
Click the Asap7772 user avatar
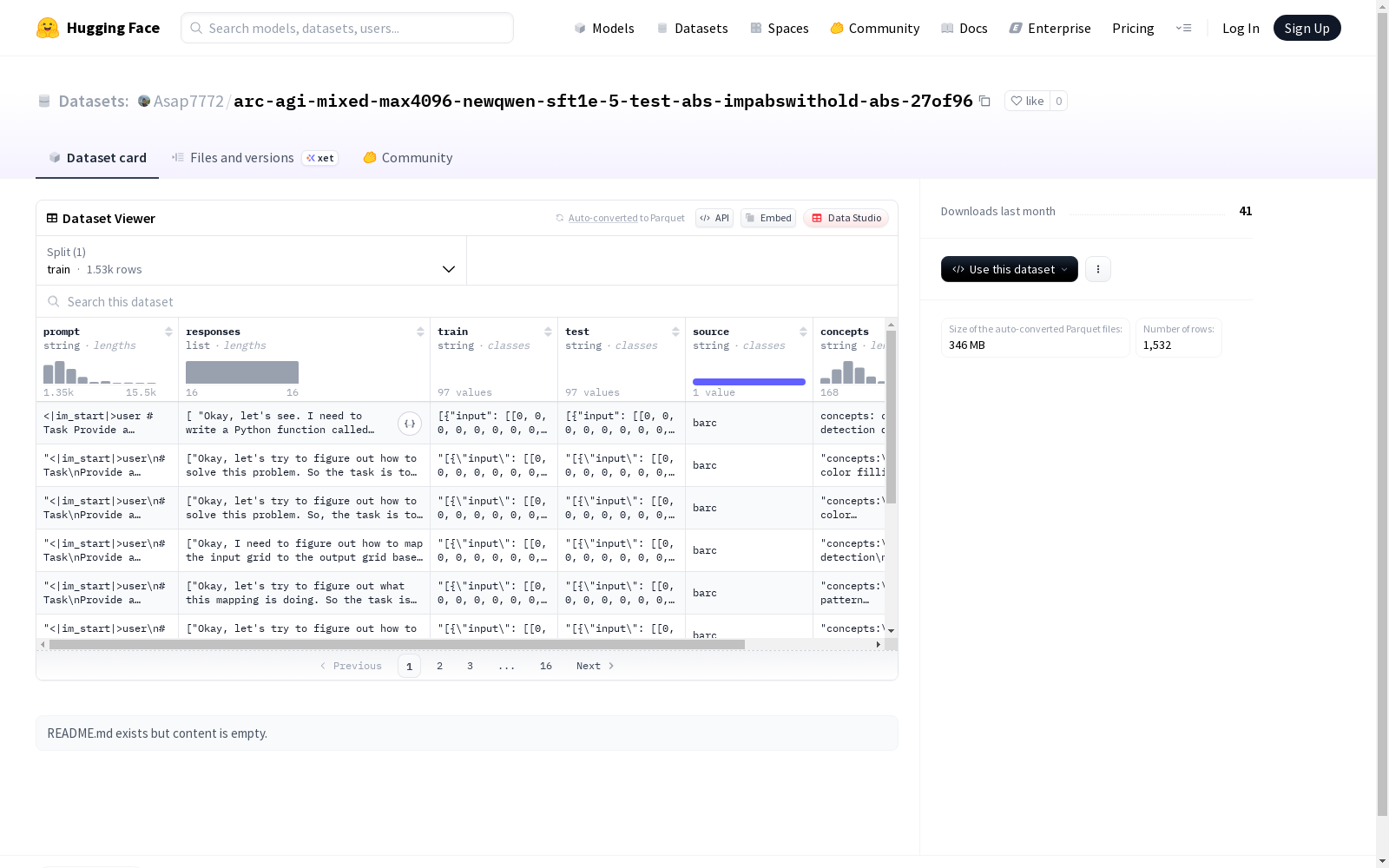pos(144,101)
